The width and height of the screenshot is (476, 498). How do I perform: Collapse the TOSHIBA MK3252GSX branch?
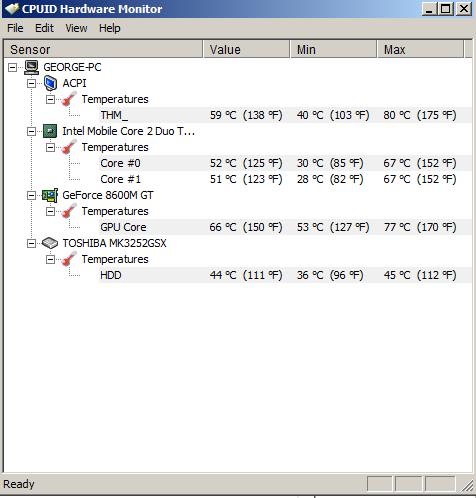(x=31, y=243)
